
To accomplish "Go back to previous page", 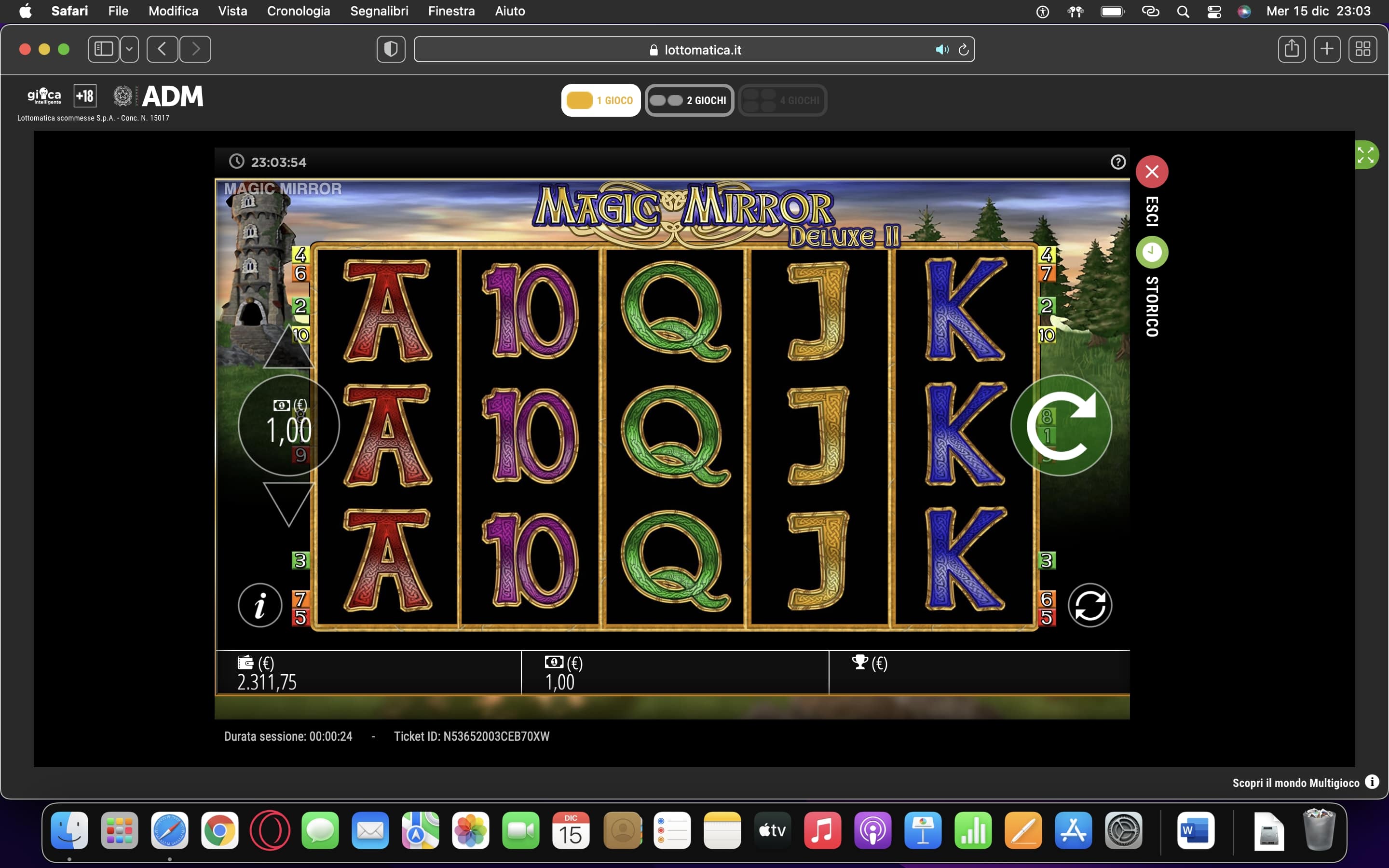I will pos(163,49).
